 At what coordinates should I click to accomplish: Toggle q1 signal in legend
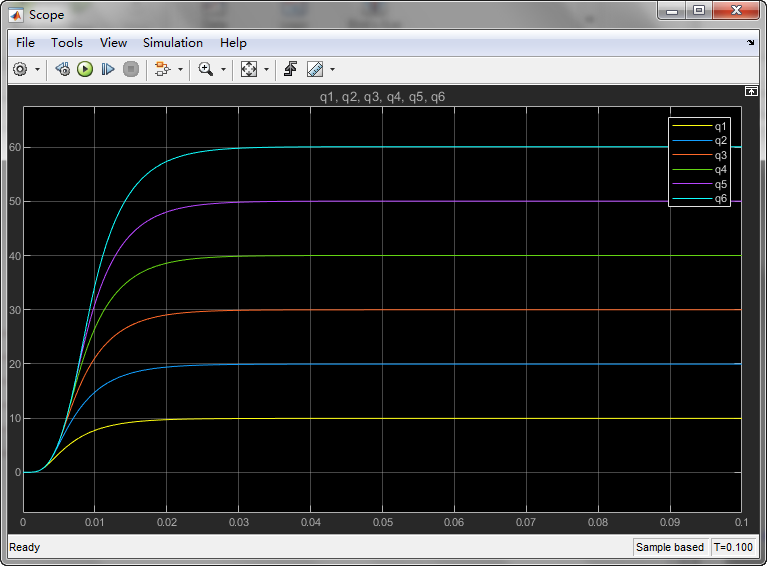[699, 126]
